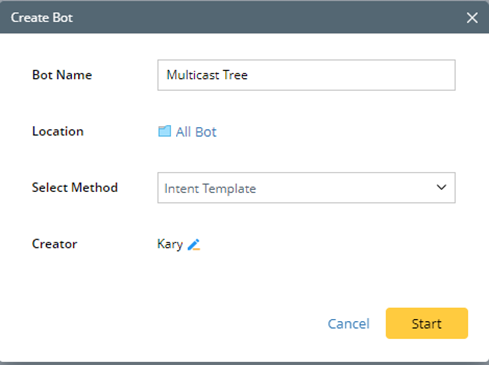Image resolution: width=489 pixels, height=365 pixels.
Task: Click the Create Bot title text
Action: (x=42, y=18)
